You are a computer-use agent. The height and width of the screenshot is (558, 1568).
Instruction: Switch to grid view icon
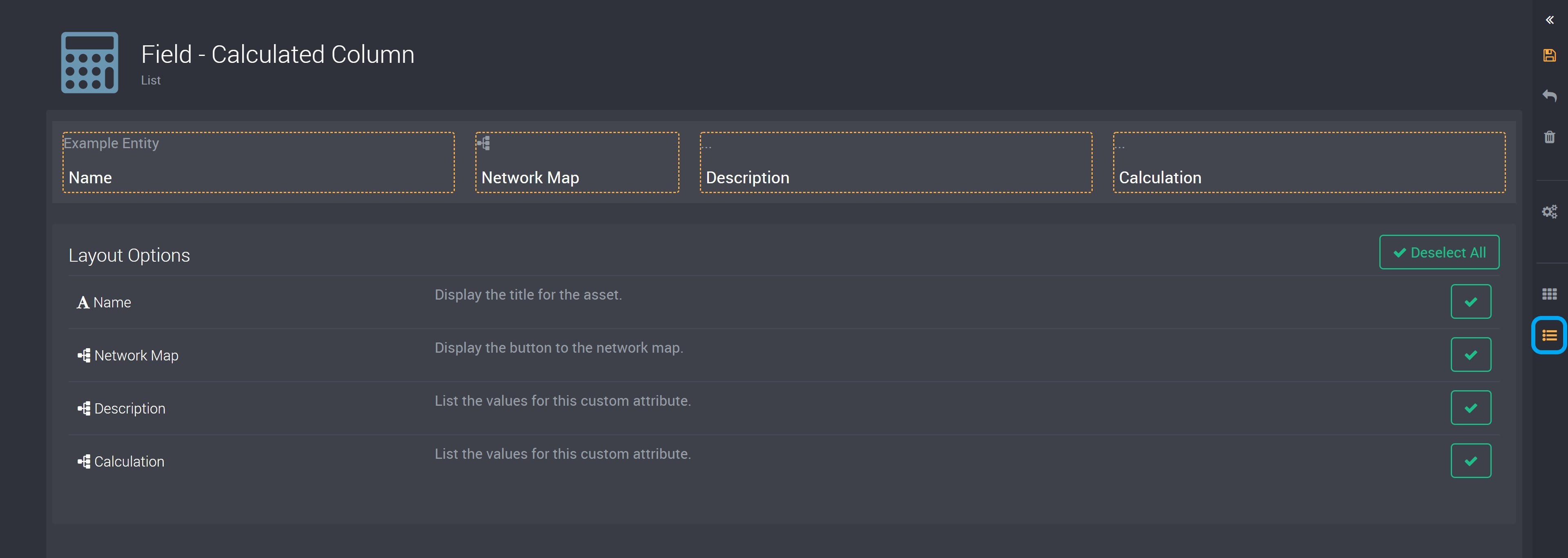click(x=1549, y=295)
